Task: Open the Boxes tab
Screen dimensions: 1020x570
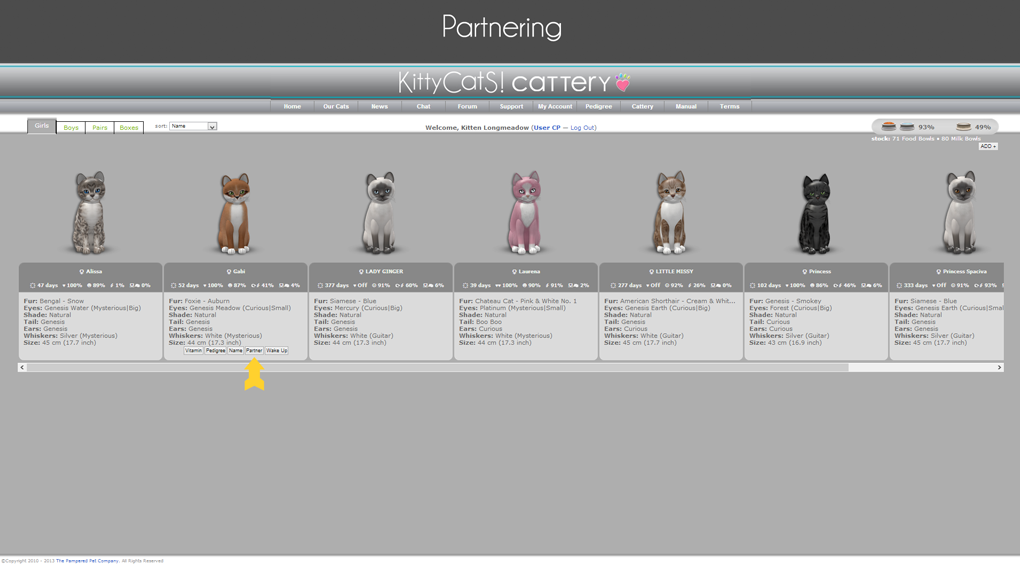Action: [129, 128]
